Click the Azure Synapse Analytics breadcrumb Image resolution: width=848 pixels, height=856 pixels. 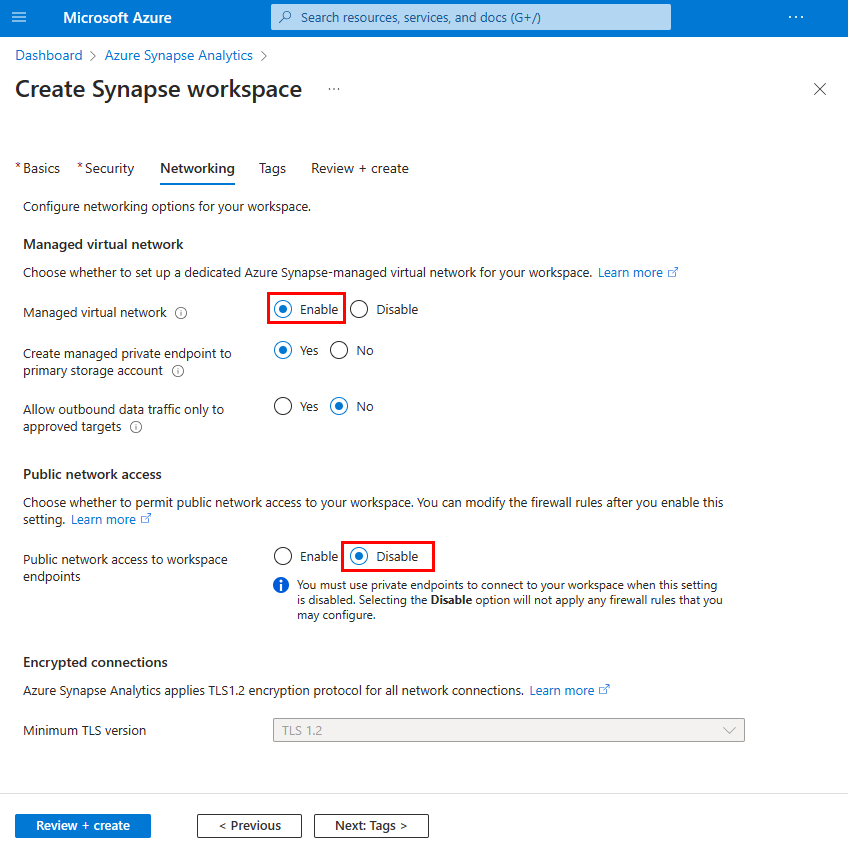(x=179, y=56)
